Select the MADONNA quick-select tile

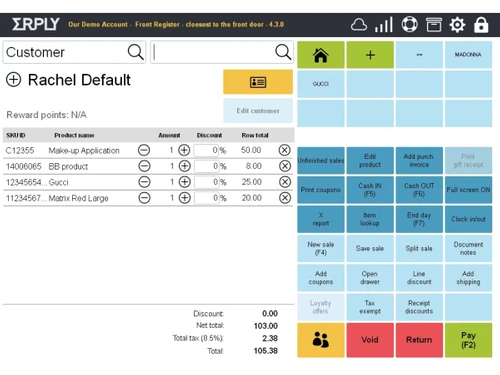point(468,55)
